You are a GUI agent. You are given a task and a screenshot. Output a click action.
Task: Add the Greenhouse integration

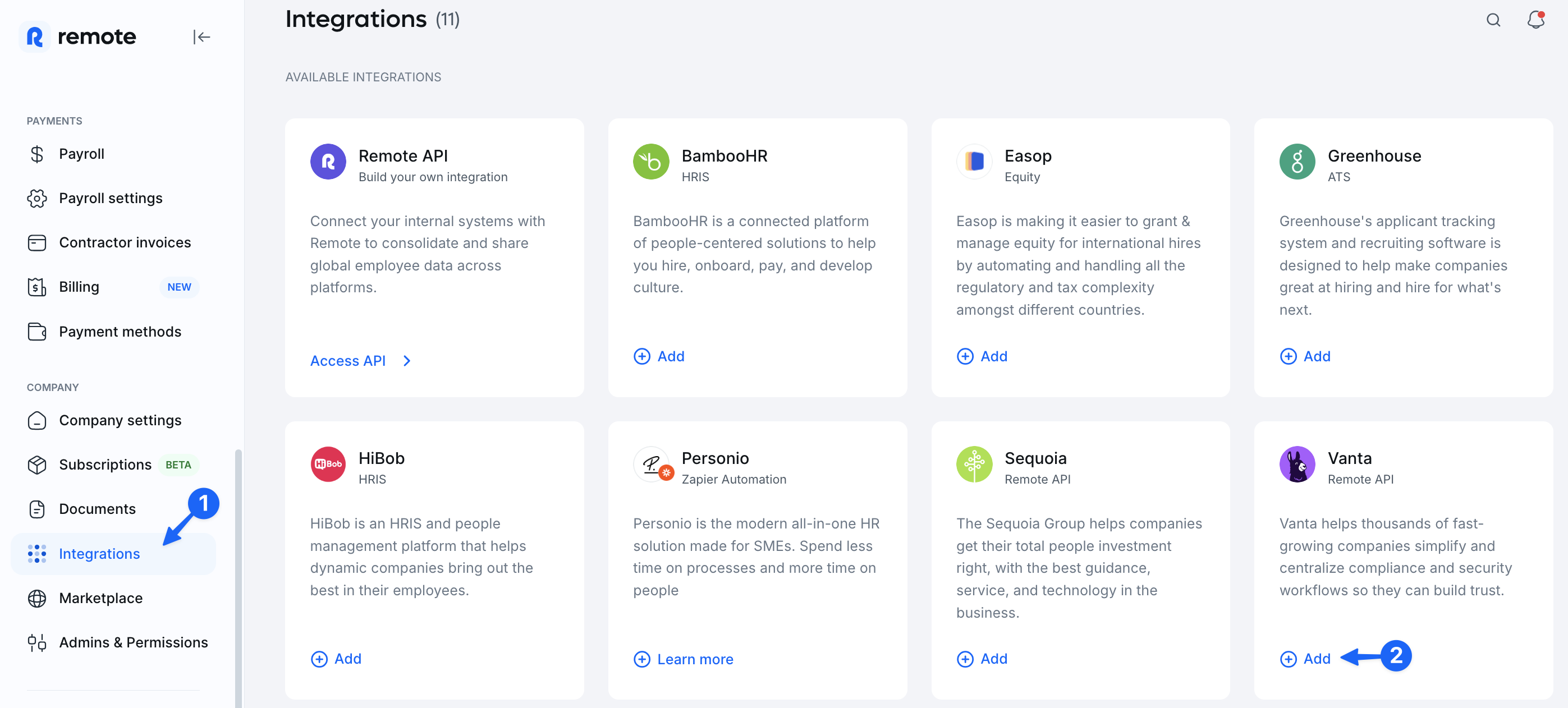click(x=1305, y=356)
